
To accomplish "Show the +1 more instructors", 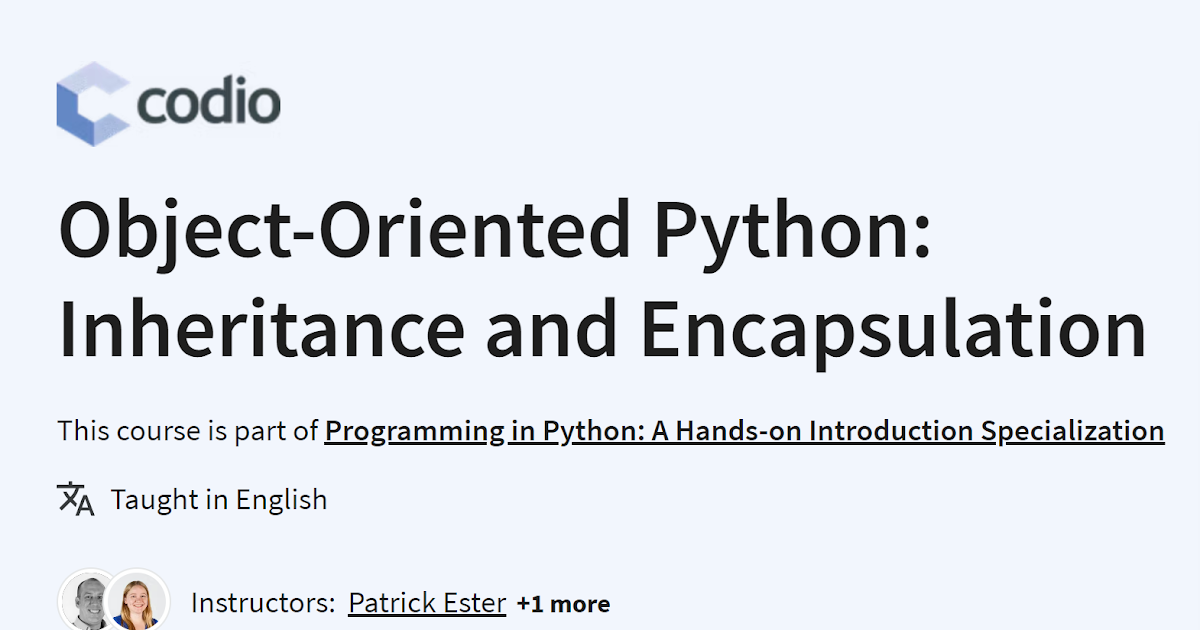I will pos(563,604).
